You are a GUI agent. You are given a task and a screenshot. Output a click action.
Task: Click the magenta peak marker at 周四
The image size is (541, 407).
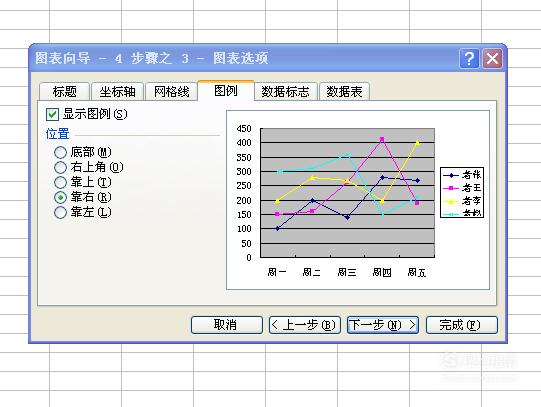(382, 139)
